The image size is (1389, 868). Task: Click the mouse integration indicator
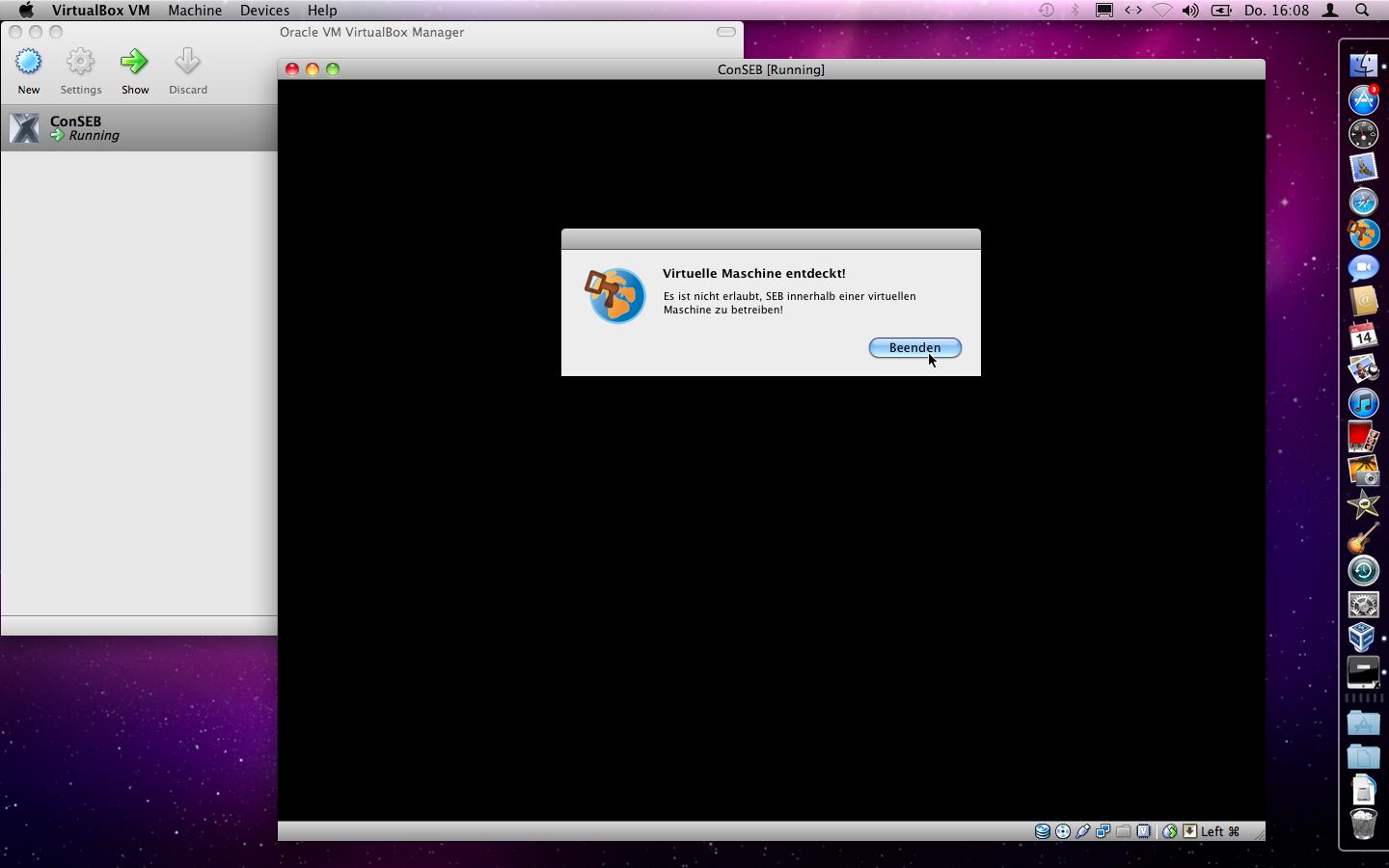1169,830
